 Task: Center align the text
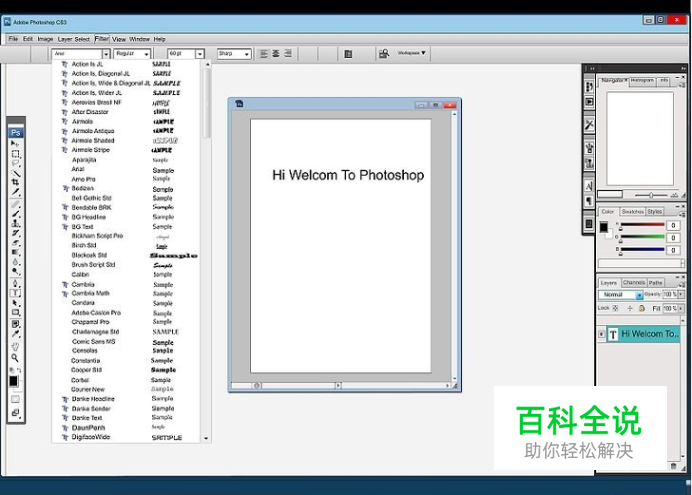276,54
